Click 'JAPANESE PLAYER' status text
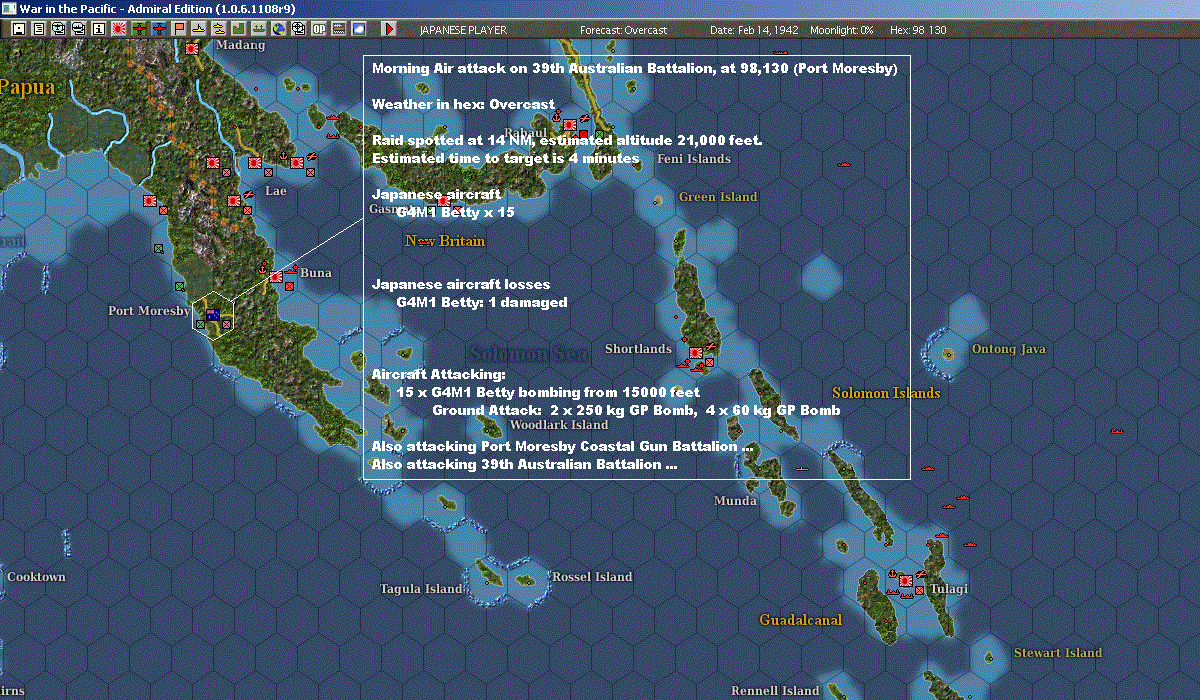Image resolution: width=1200 pixels, height=700 pixels. point(463,30)
